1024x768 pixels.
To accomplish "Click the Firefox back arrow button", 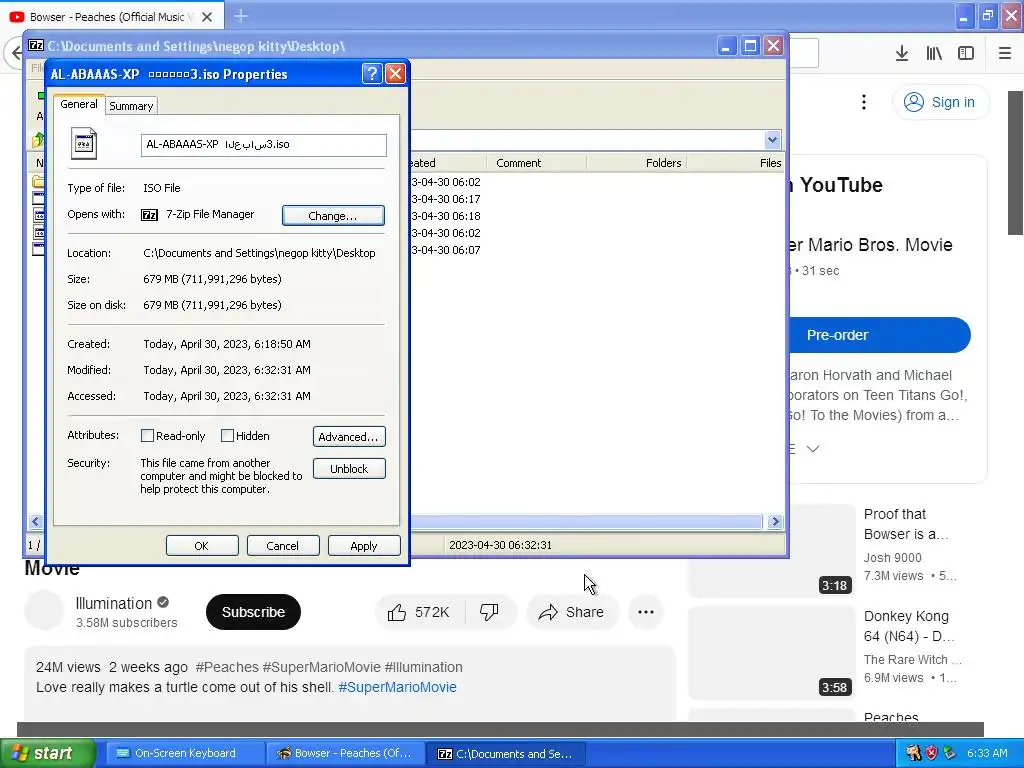I will (x=16, y=53).
